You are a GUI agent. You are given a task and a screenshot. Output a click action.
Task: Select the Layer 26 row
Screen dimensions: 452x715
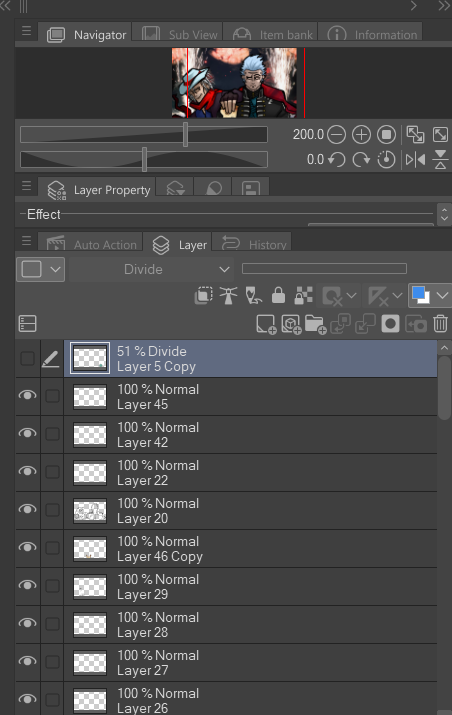point(250,699)
